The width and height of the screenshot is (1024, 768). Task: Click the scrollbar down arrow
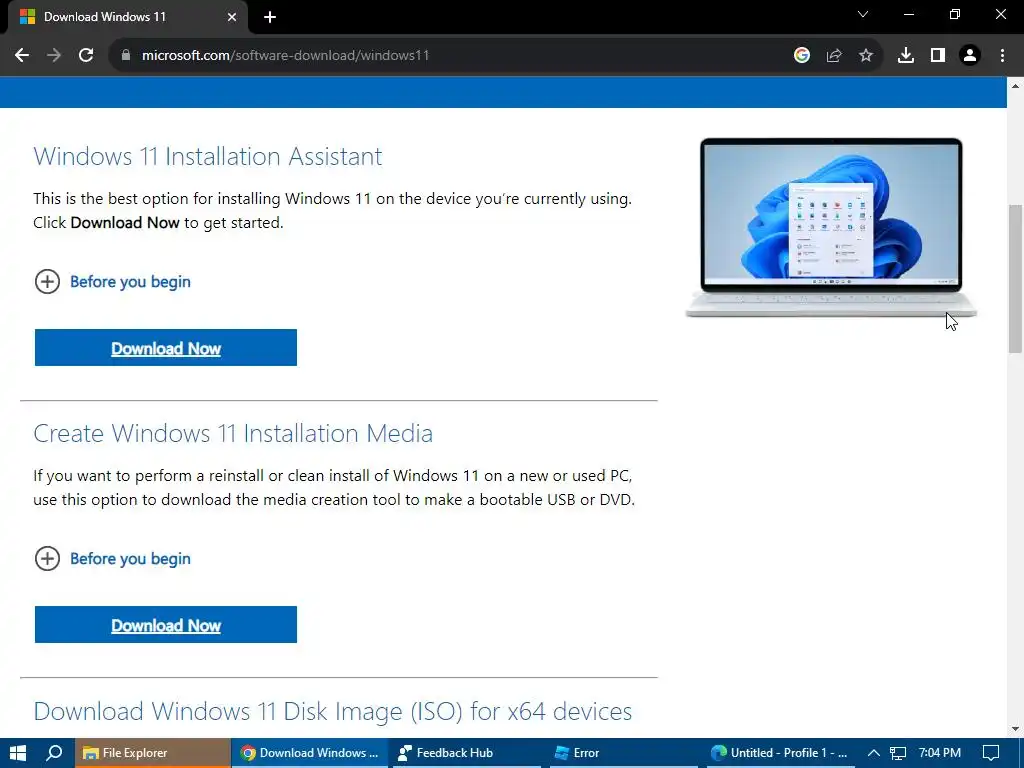(x=1015, y=729)
